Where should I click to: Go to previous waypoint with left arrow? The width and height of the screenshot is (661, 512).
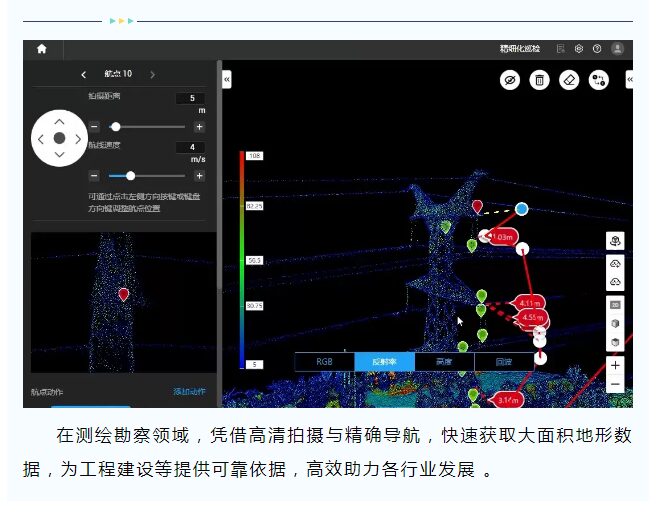click(x=83, y=75)
